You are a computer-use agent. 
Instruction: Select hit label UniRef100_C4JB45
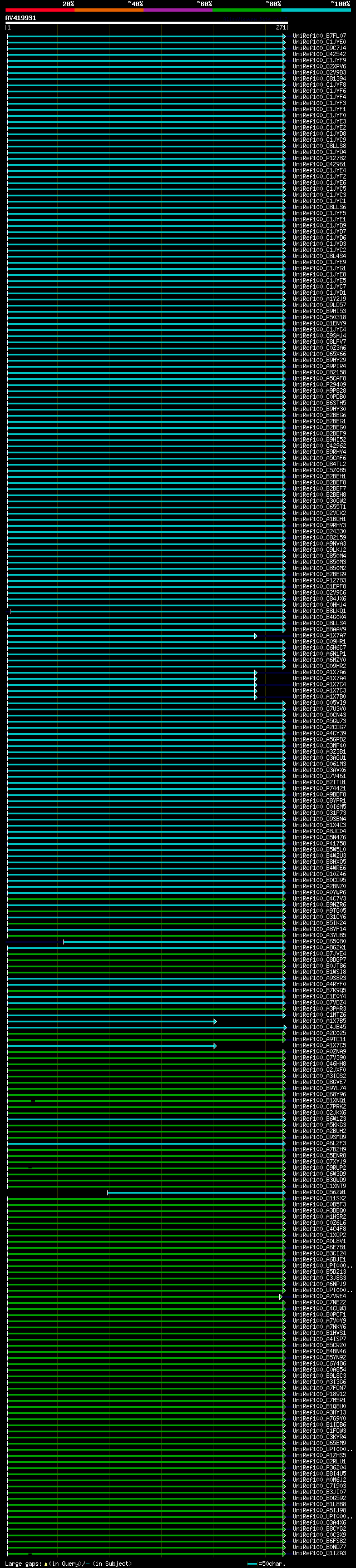[319, 1027]
